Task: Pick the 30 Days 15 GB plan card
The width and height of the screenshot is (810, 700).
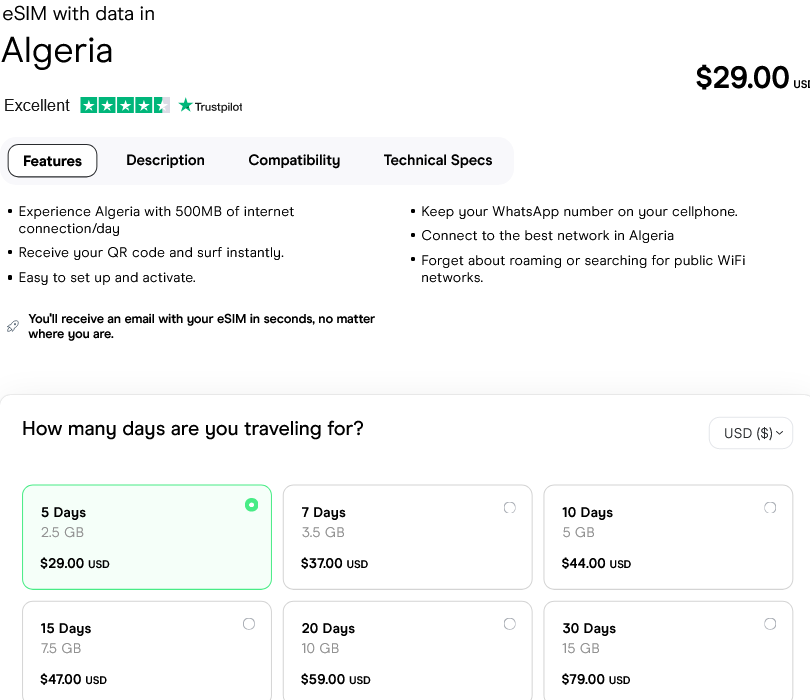Action: pyautogui.click(x=667, y=652)
